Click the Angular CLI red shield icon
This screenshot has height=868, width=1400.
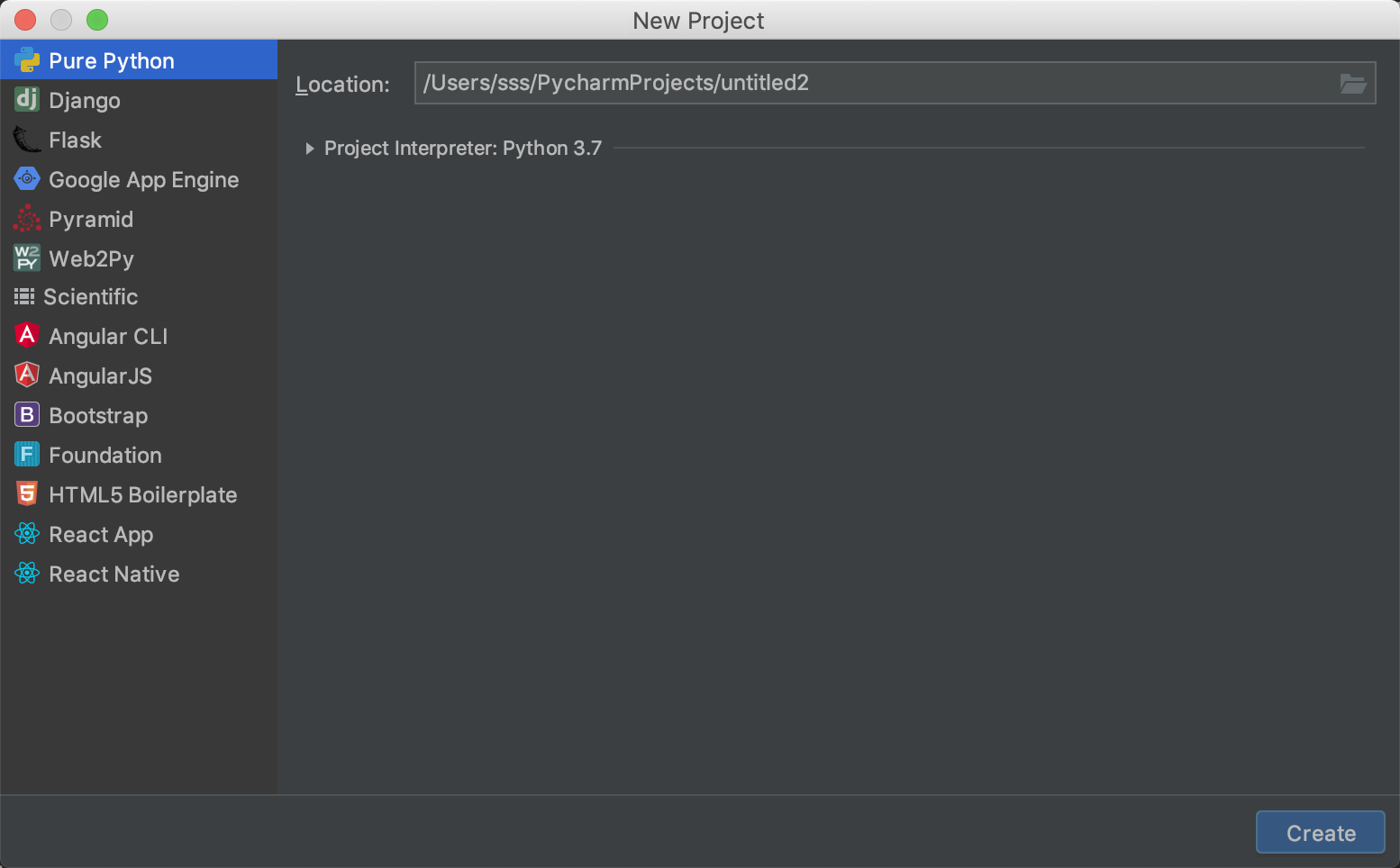point(27,336)
